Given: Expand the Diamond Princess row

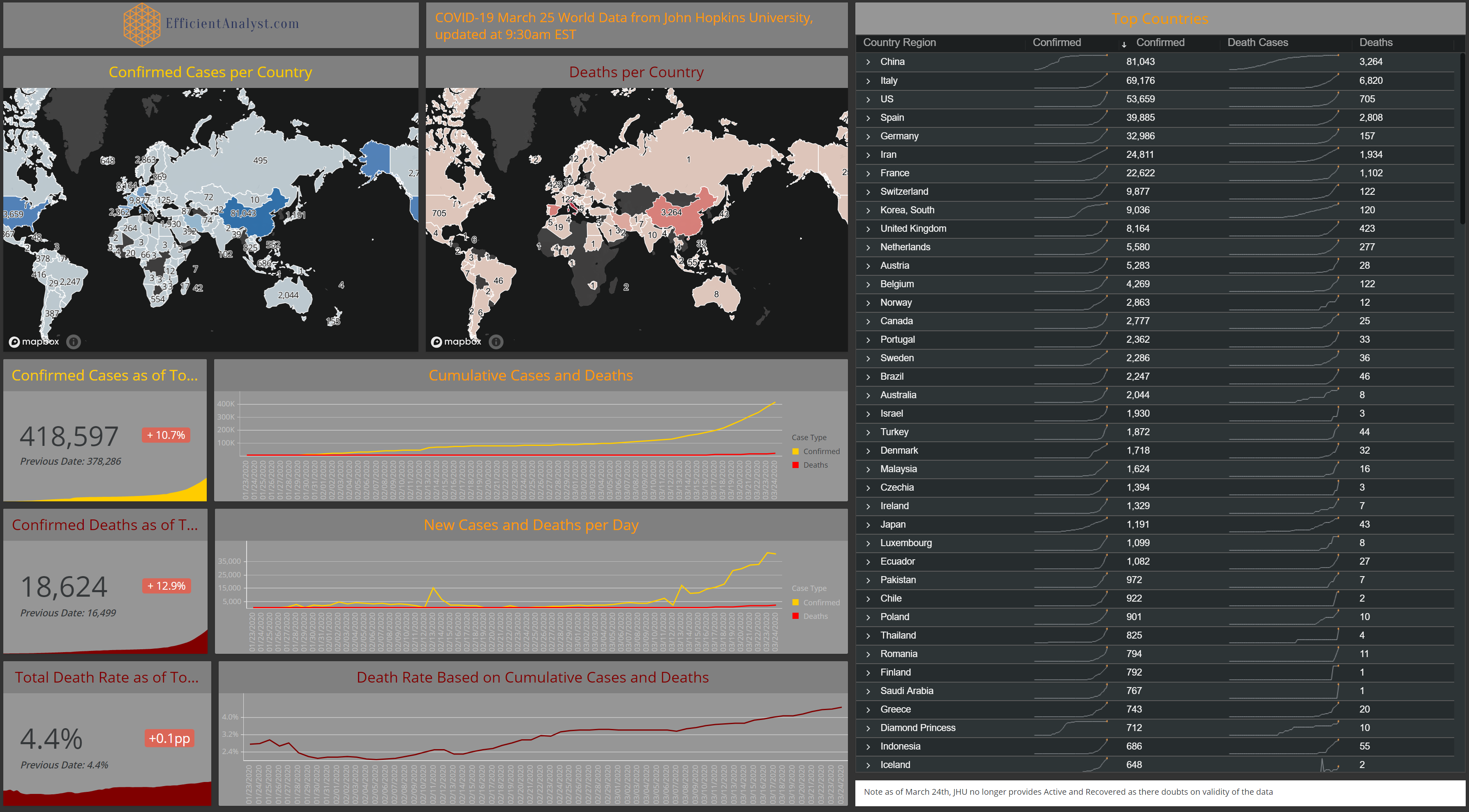Looking at the screenshot, I should 868,728.
